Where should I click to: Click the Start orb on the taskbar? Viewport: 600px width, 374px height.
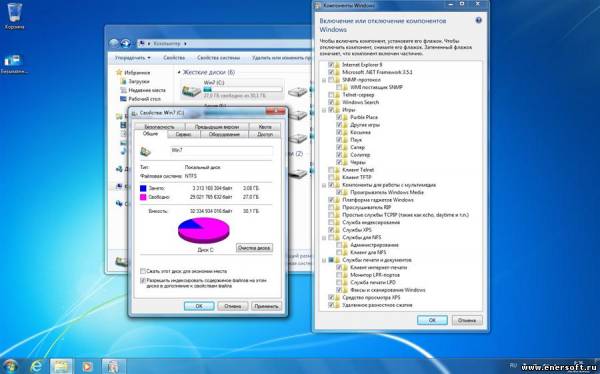point(10,367)
